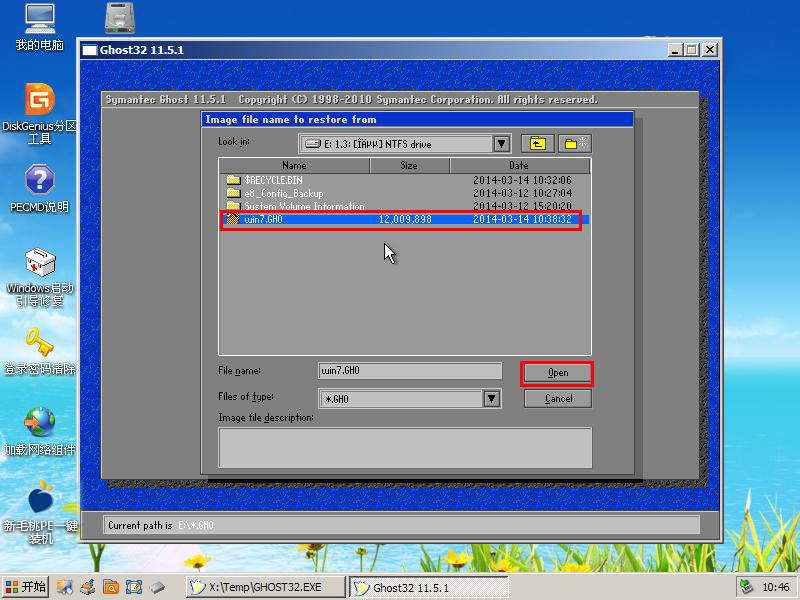Select the e8_Config_Backup folder
Screen dimensions: 800x600
pyautogui.click(x=405, y=193)
